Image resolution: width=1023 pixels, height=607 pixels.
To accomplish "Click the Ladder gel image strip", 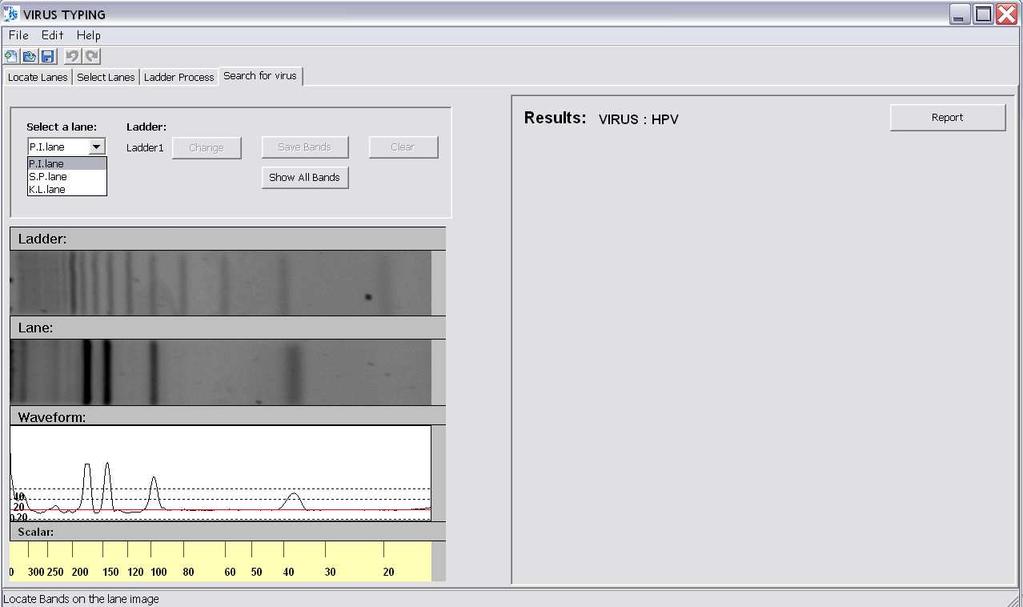I will point(221,283).
